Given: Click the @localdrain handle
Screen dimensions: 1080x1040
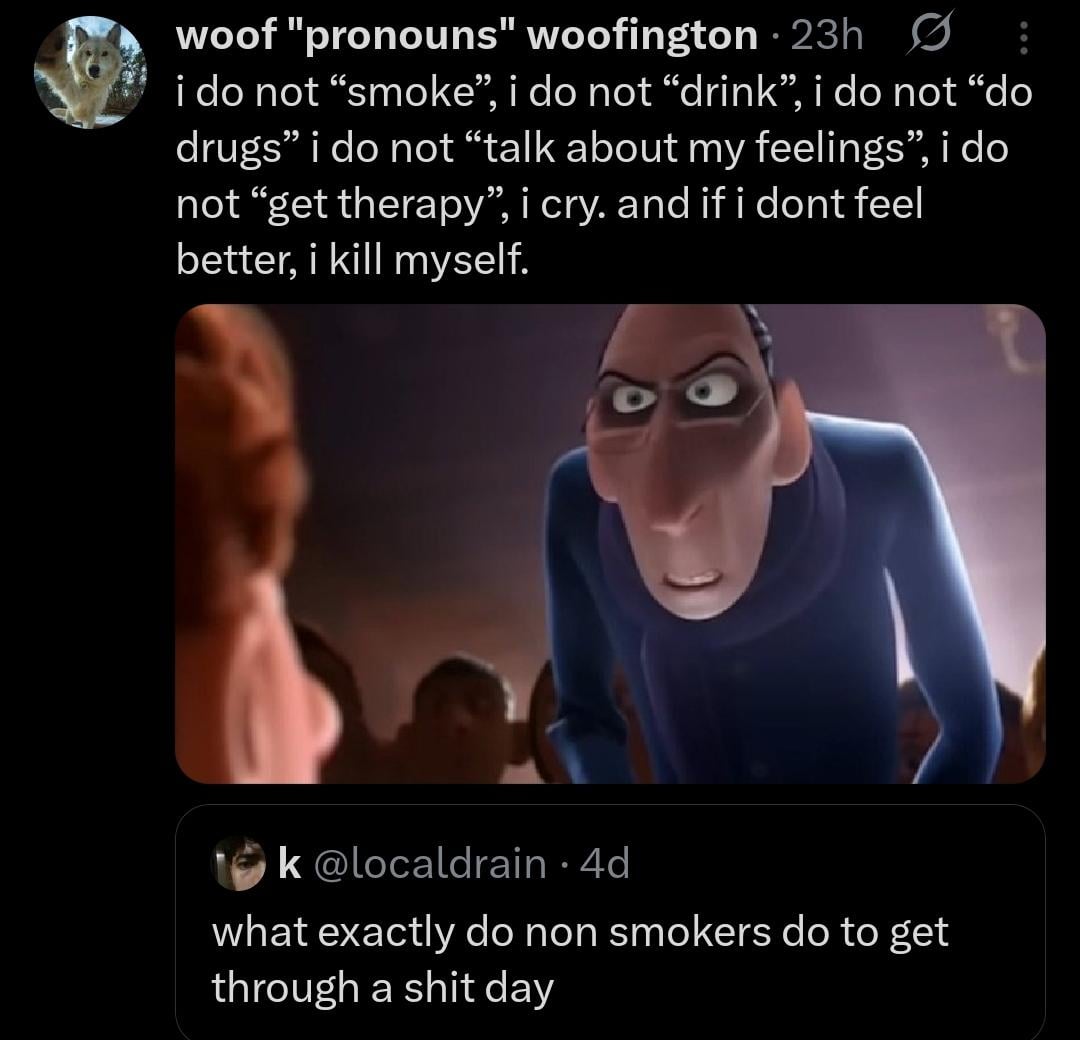Looking at the screenshot, I should point(430,863).
